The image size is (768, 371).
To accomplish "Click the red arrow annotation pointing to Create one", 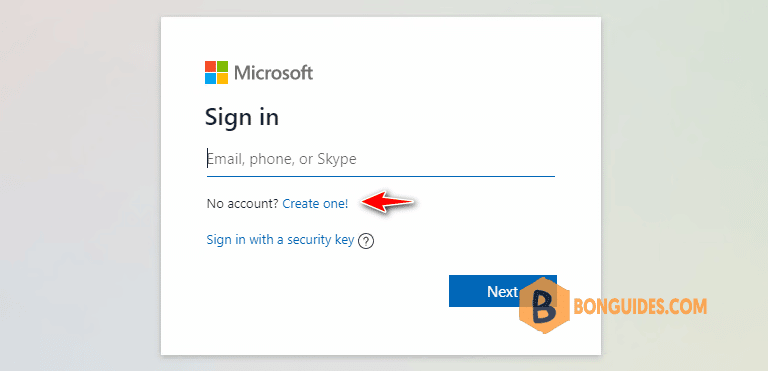I will click(388, 202).
